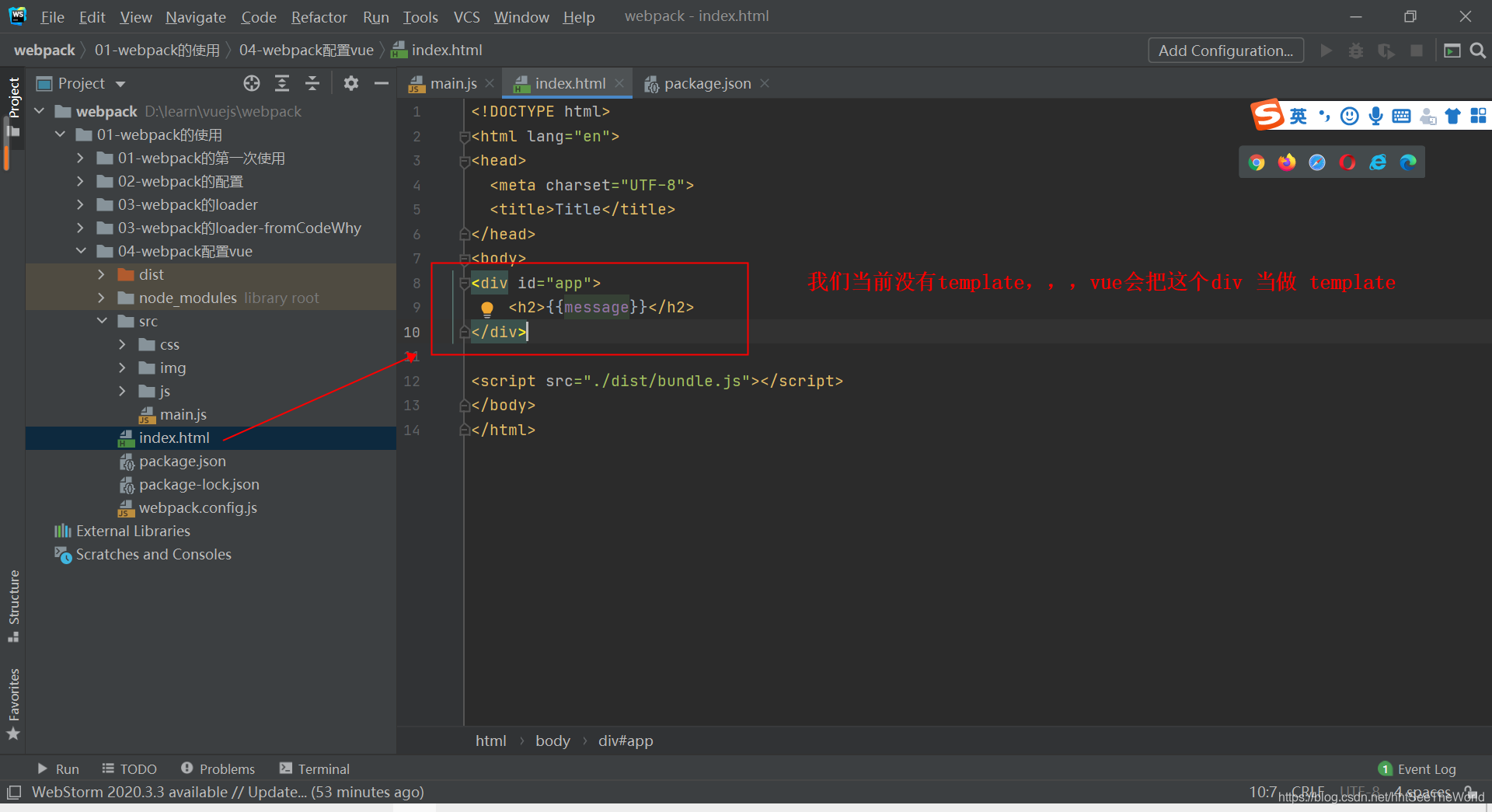Close the index.html tab
This screenshot has height=812, width=1492.
(619, 83)
